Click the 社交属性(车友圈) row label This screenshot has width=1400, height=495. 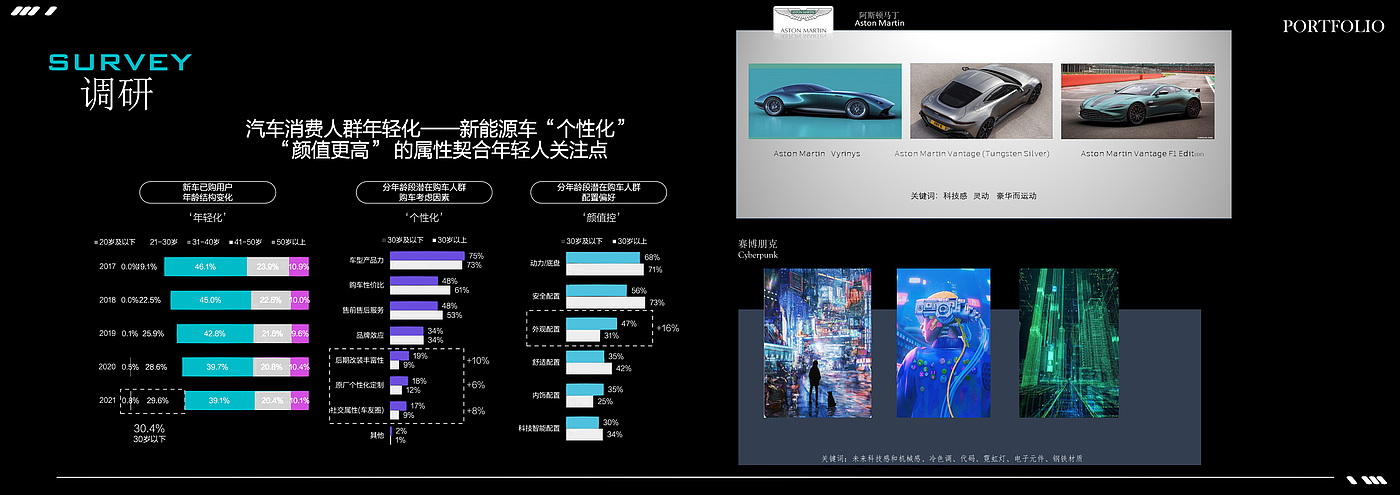pyautogui.click(x=357, y=410)
